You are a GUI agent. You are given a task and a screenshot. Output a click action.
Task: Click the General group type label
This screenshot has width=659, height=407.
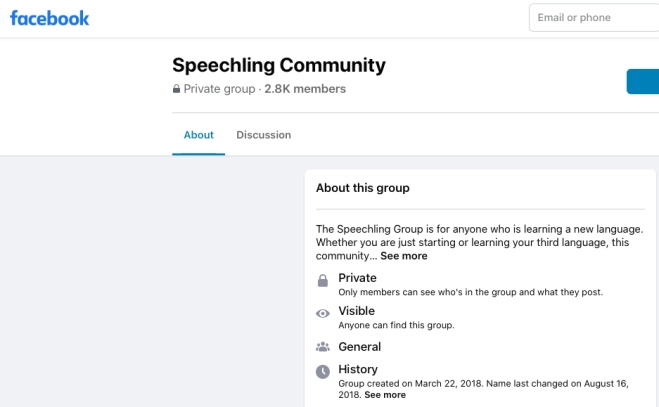[x=359, y=347]
